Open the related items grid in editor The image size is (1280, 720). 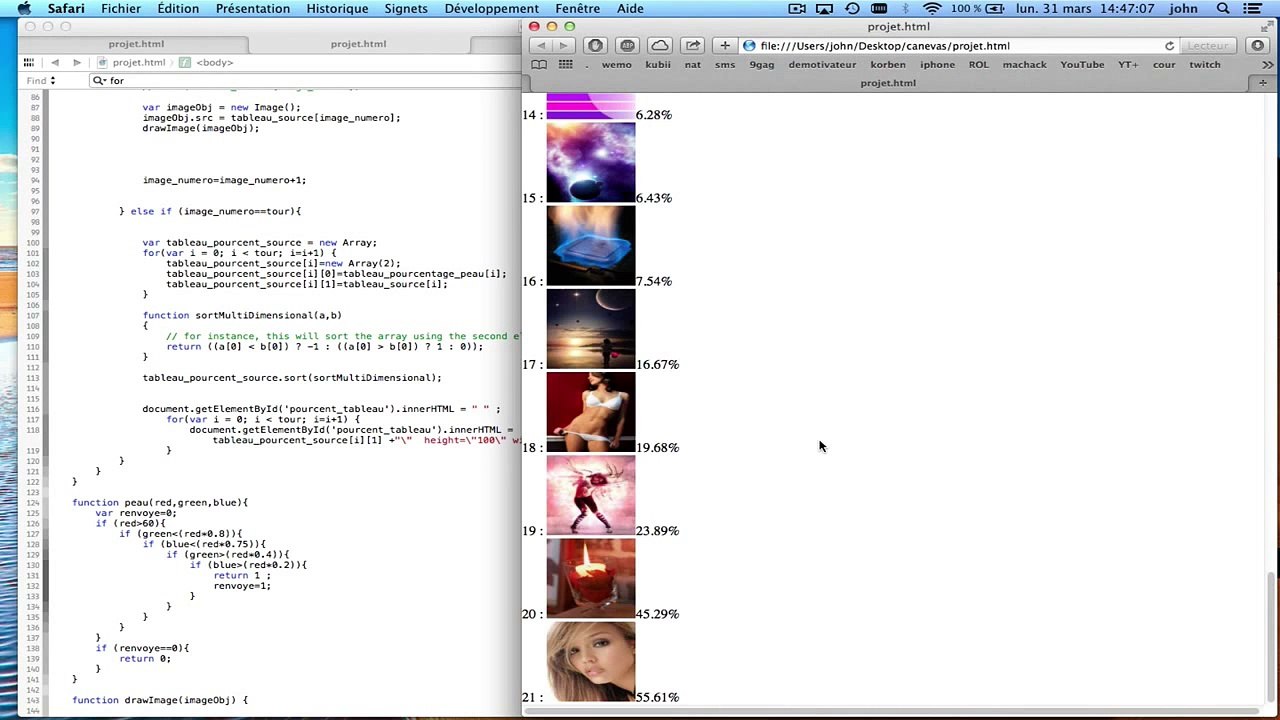click(28, 62)
